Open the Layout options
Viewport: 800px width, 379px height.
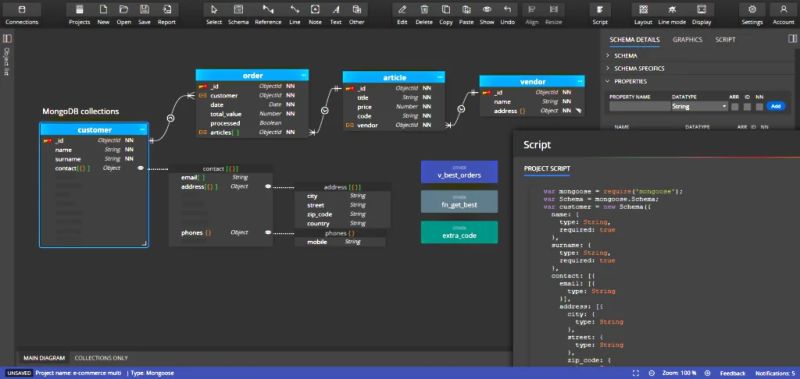tap(643, 14)
